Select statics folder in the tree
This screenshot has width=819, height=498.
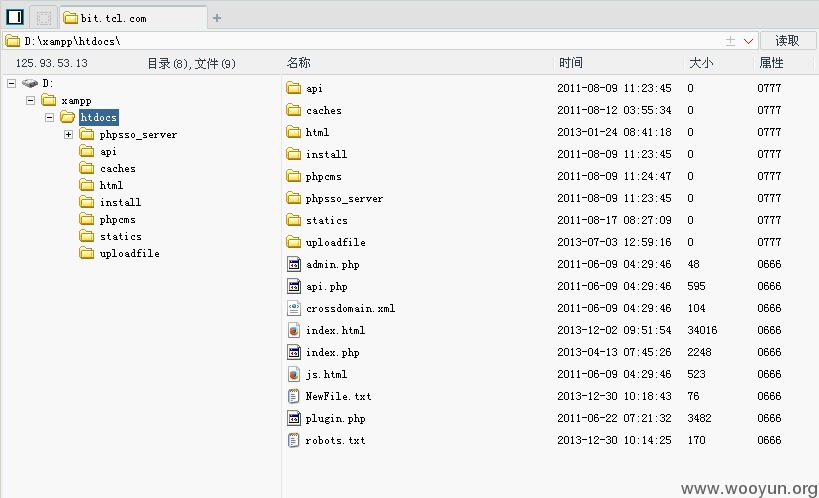pos(121,236)
